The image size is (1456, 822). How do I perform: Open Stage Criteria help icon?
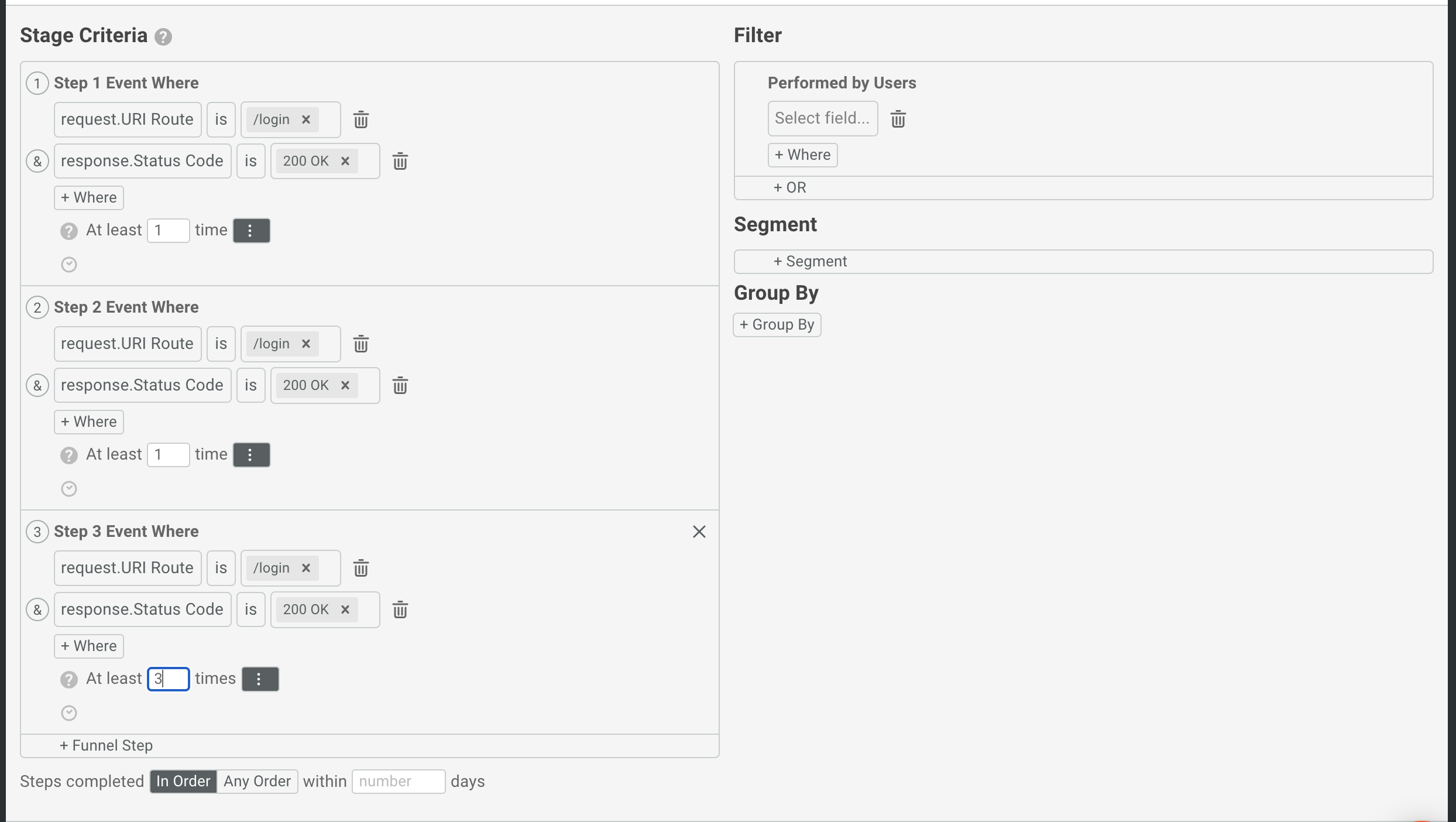pyautogui.click(x=163, y=37)
